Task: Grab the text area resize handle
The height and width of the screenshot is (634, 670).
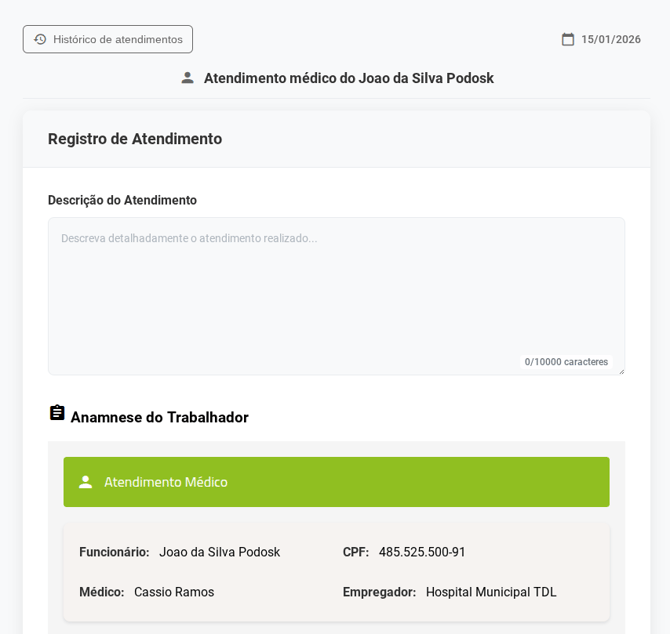Action: coord(620,371)
